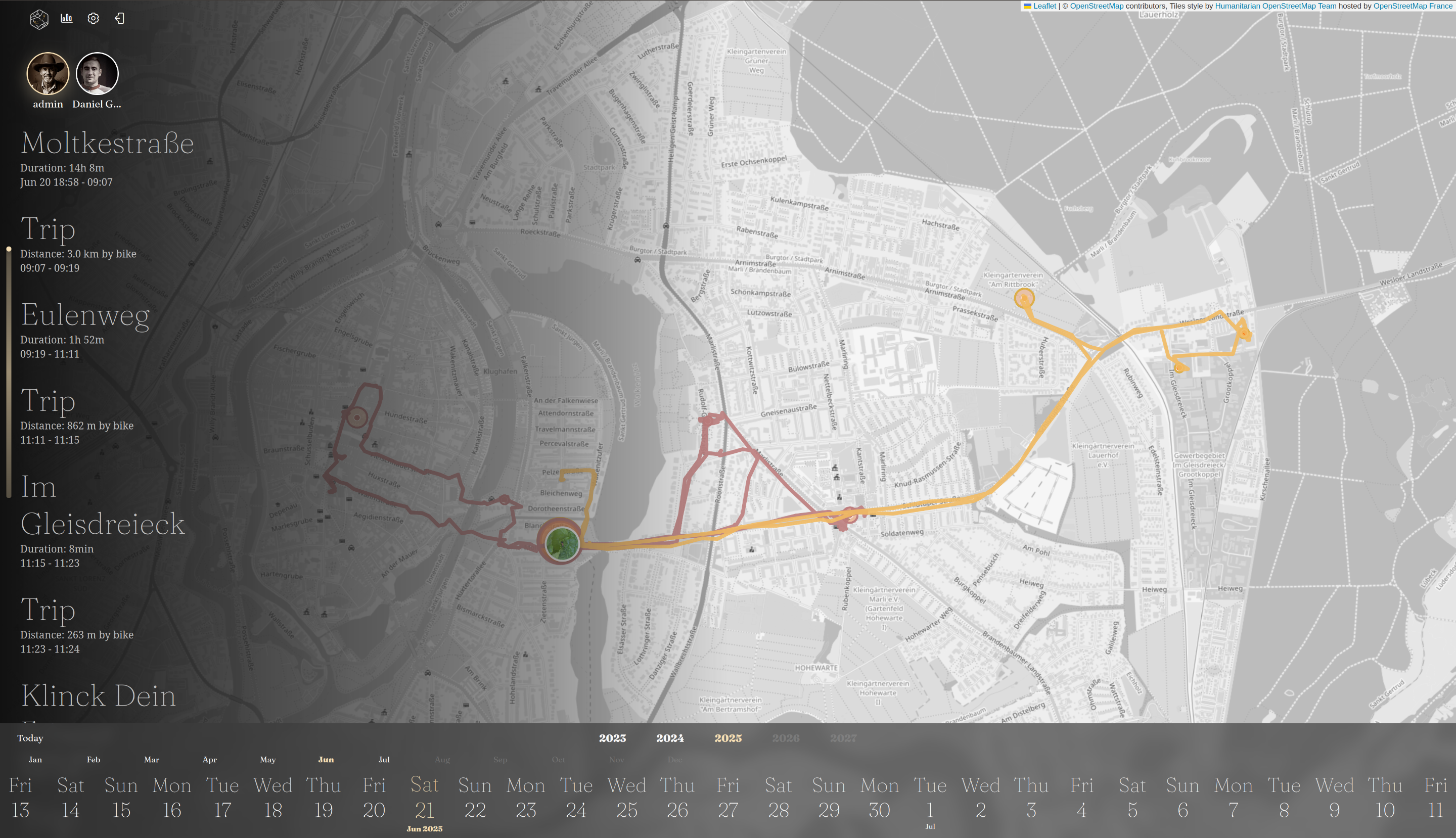
Task: Jump to Today in the calendar
Action: coord(30,738)
